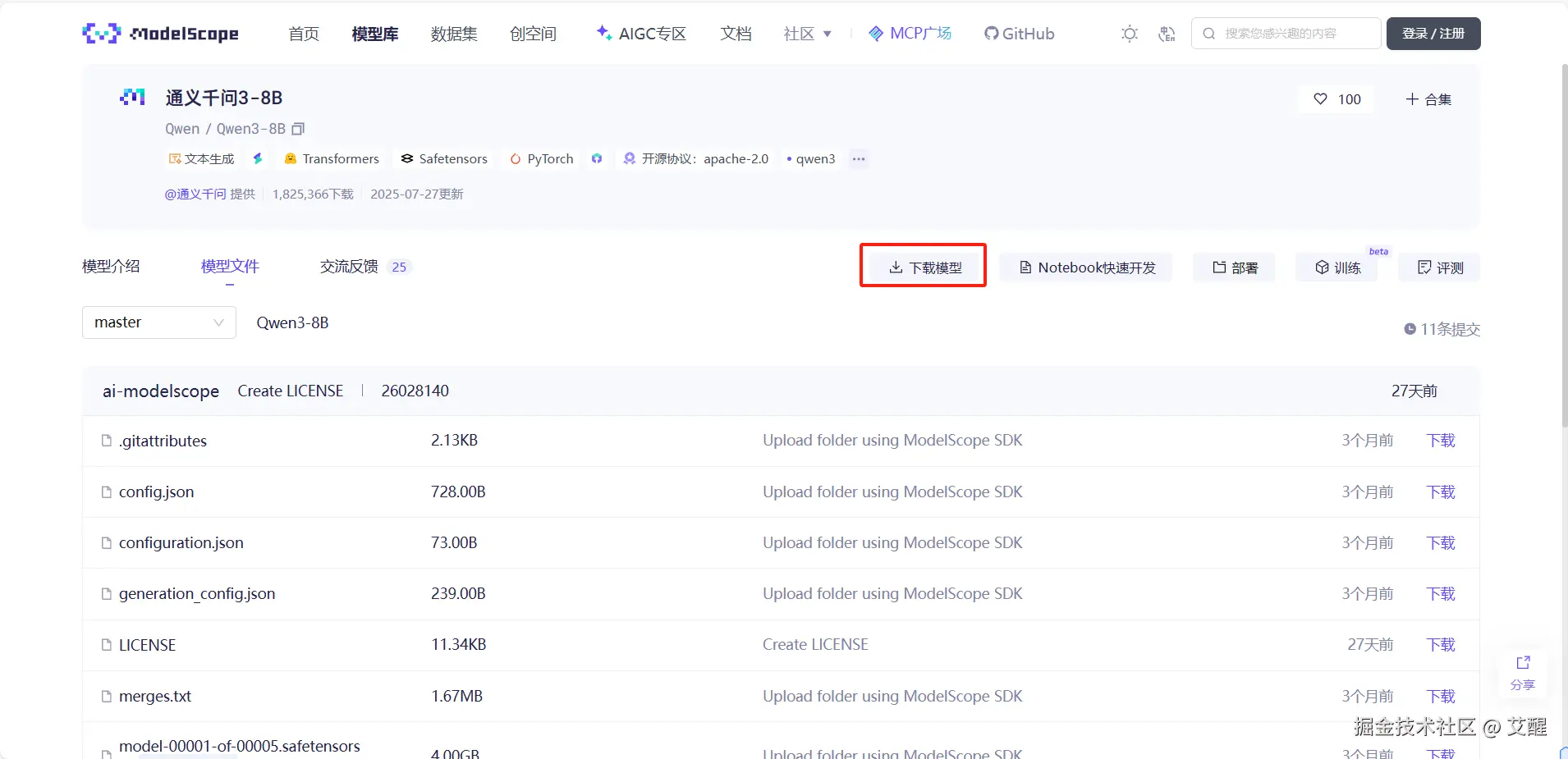Switch to the 交流反馈 tab
Viewport: 1568px width, 759px height.
364,267
